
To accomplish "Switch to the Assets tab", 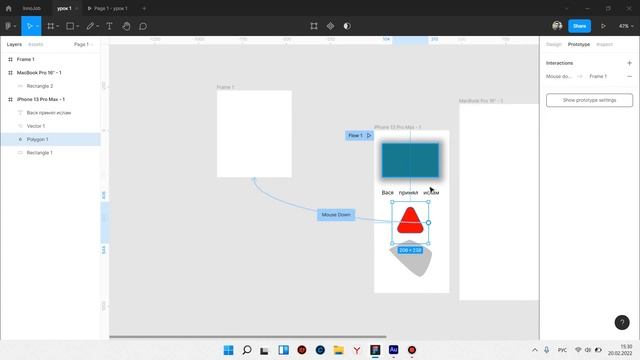I will [36, 44].
